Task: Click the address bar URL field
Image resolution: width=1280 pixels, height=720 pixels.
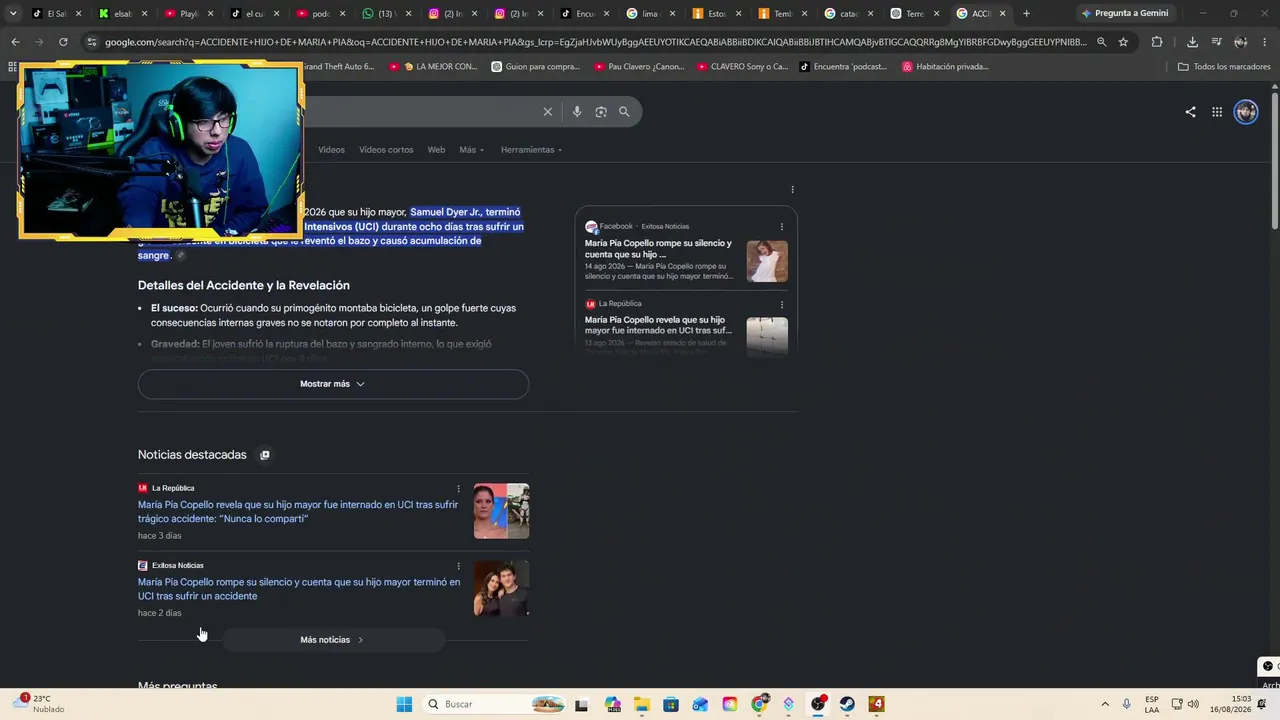Action: pyautogui.click(x=595, y=42)
